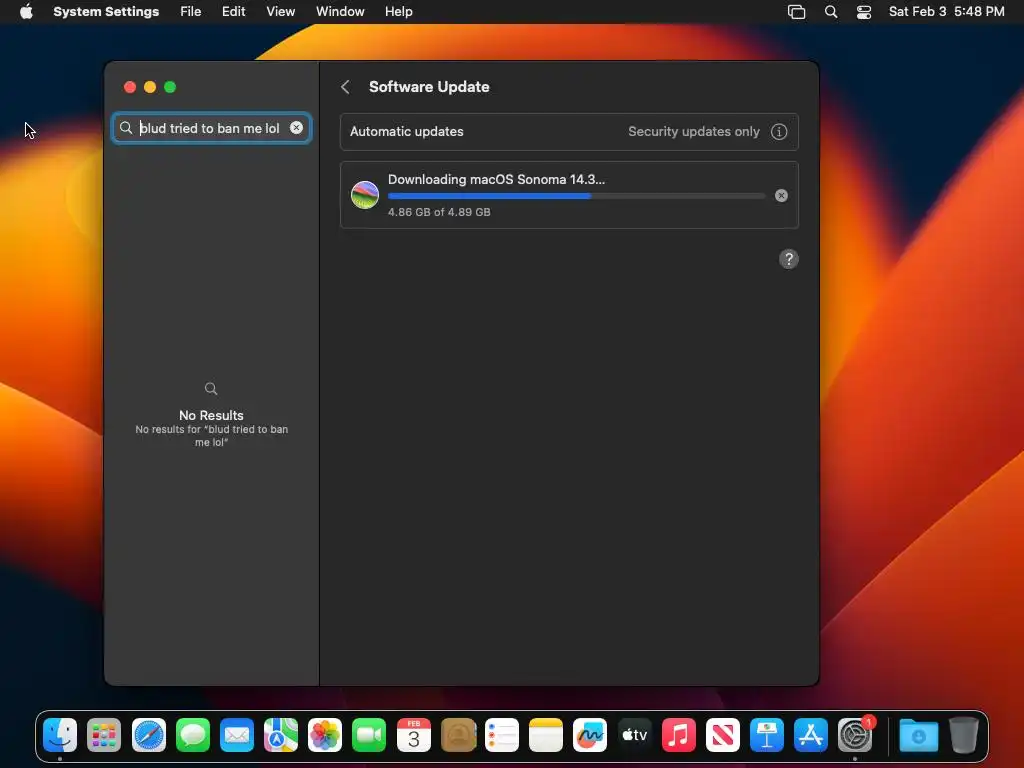Screen dimensions: 1024x768
Task: Open the Automatic updates info button
Action: point(778,131)
